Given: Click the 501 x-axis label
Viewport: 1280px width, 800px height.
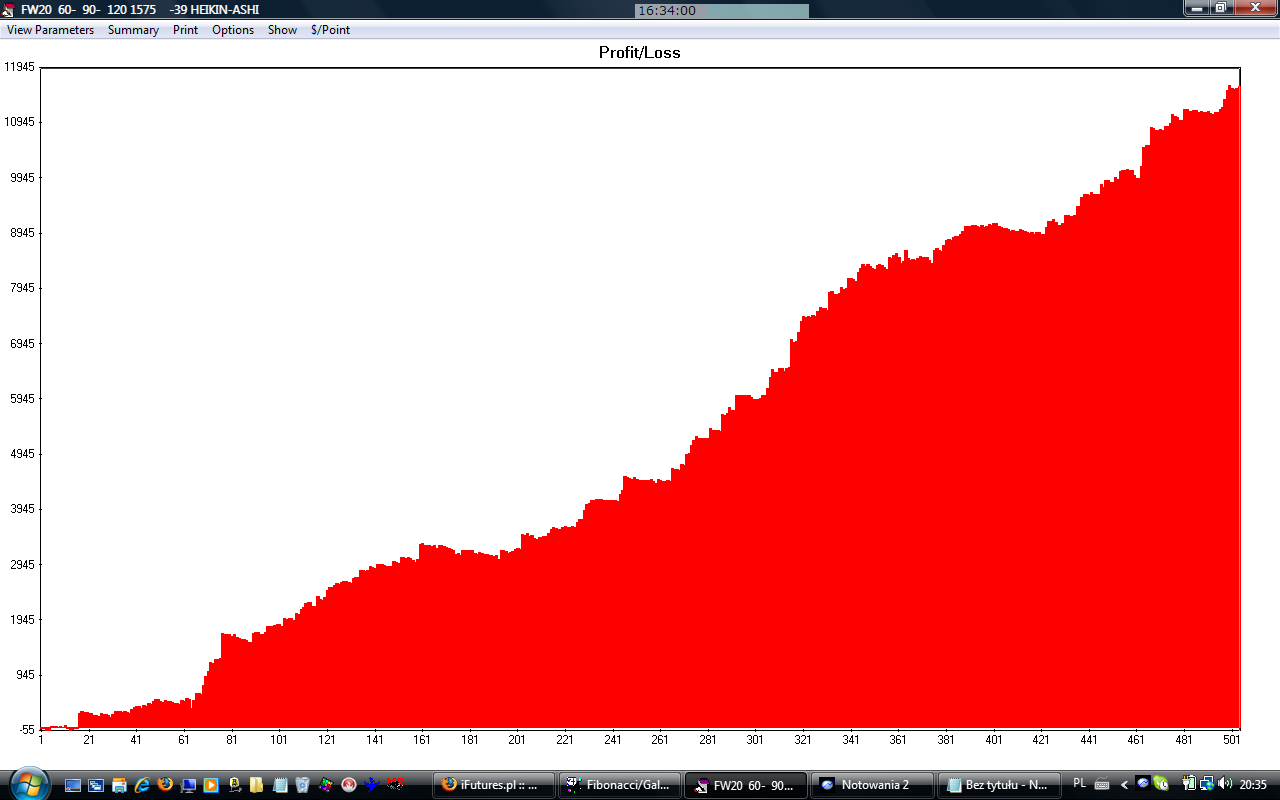Looking at the screenshot, I should tap(1231, 740).
